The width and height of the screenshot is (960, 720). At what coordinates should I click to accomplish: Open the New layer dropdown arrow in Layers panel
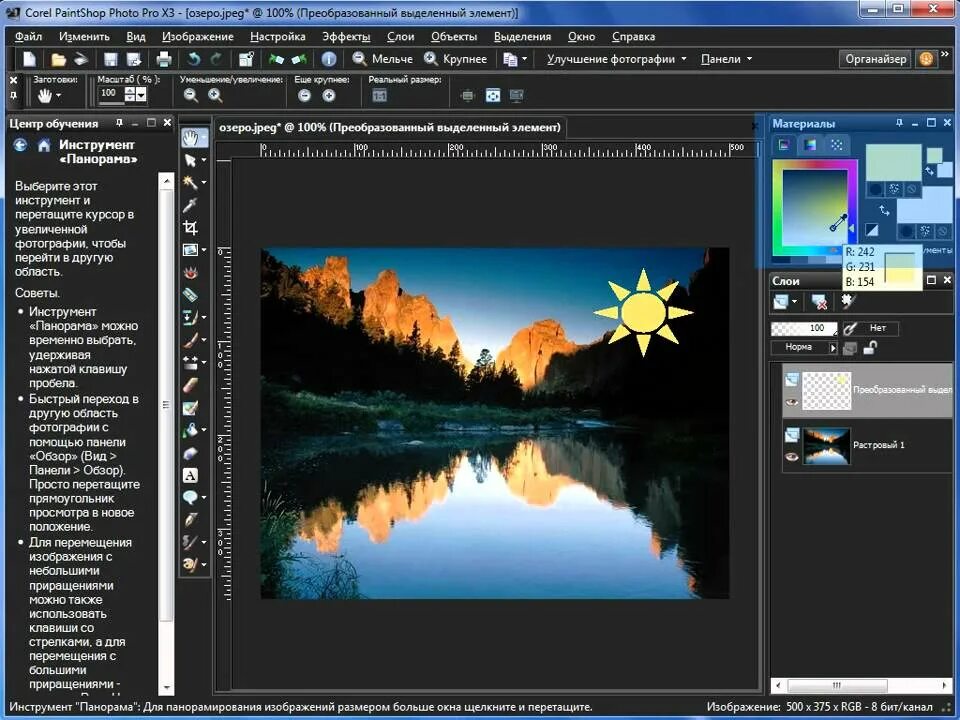[x=795, y=301]
